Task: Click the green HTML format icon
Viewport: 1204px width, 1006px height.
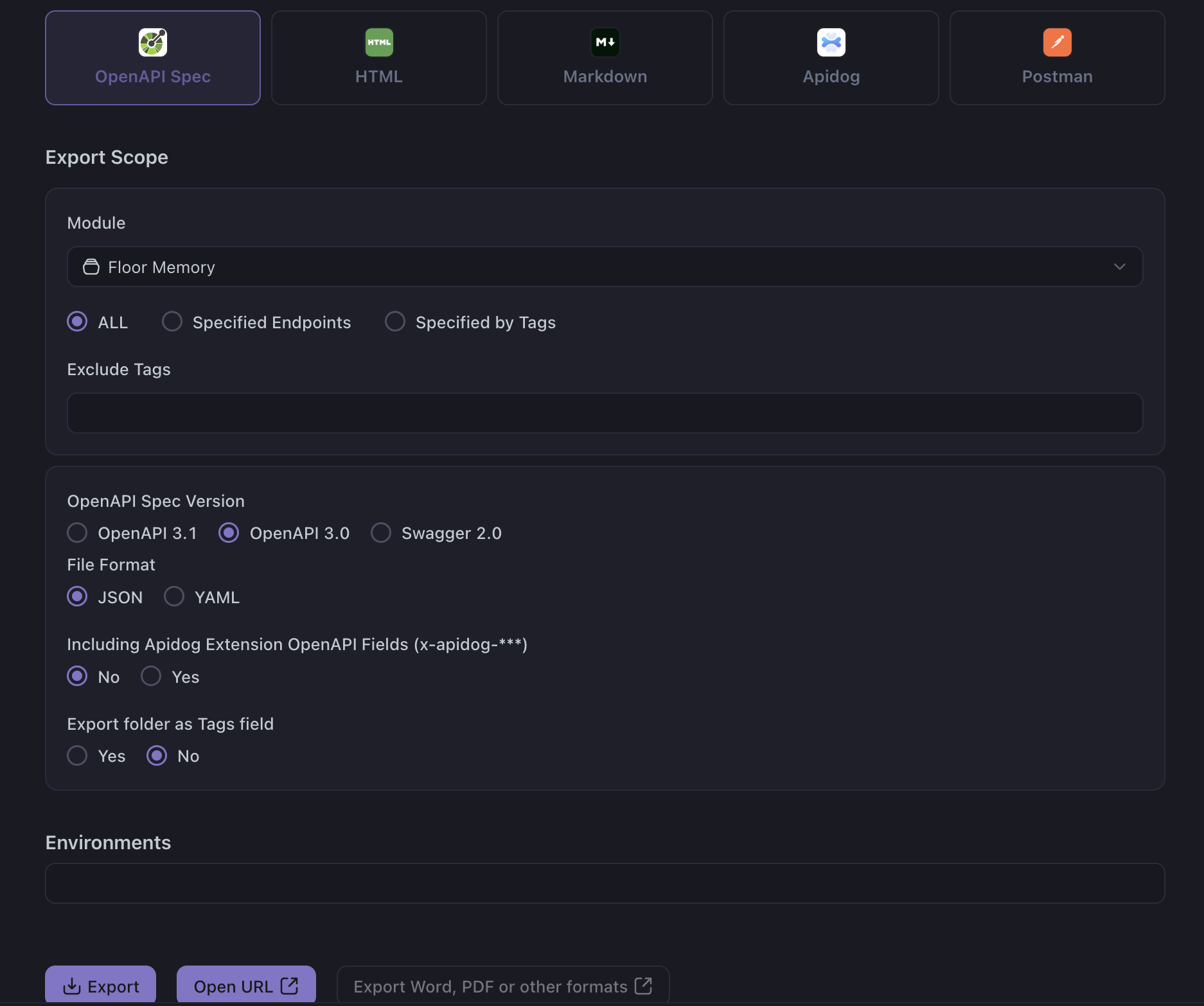Action: [379, 42]
